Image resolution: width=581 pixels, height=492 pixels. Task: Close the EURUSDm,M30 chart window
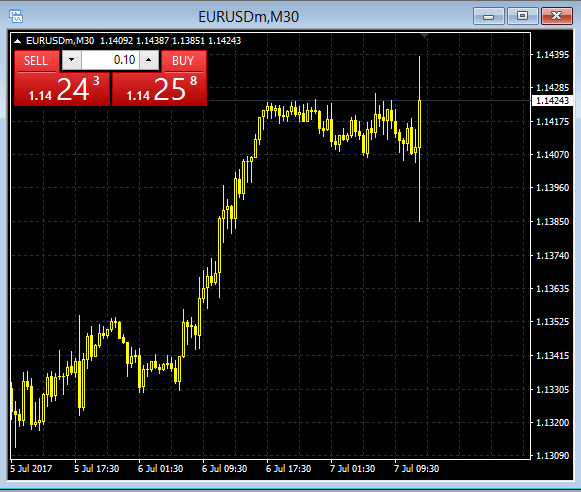[x=557, y=17]
